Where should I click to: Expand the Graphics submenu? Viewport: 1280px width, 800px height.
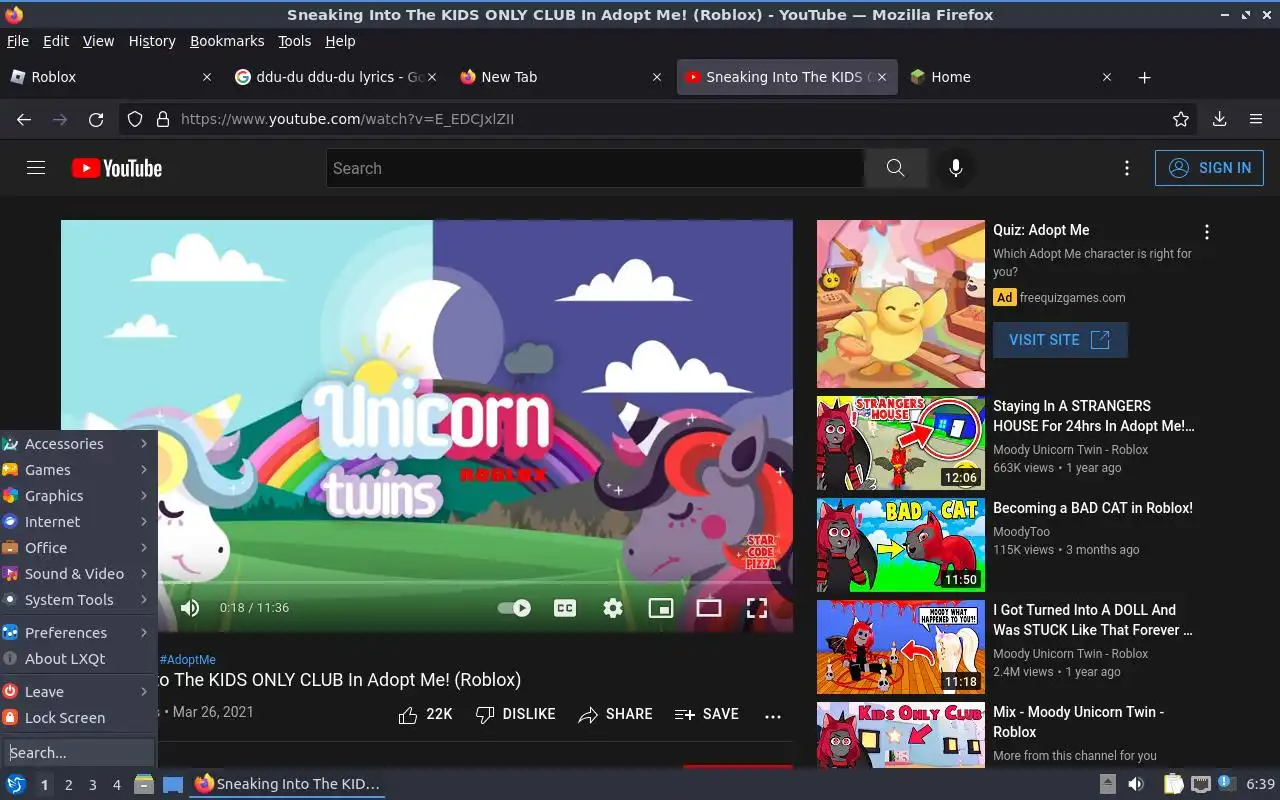point(77,496)
